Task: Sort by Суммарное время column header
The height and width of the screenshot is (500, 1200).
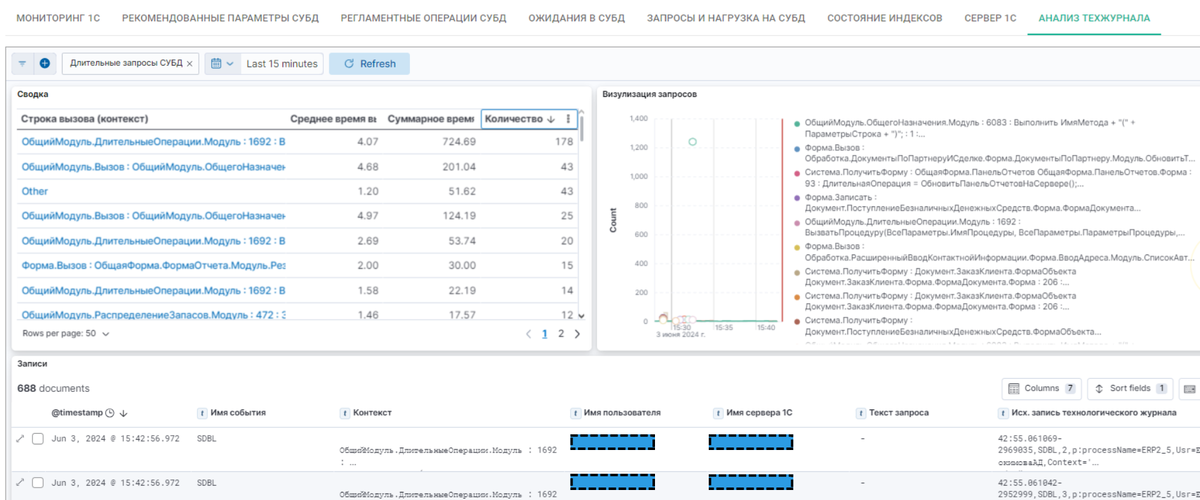Action: point(430,119)
